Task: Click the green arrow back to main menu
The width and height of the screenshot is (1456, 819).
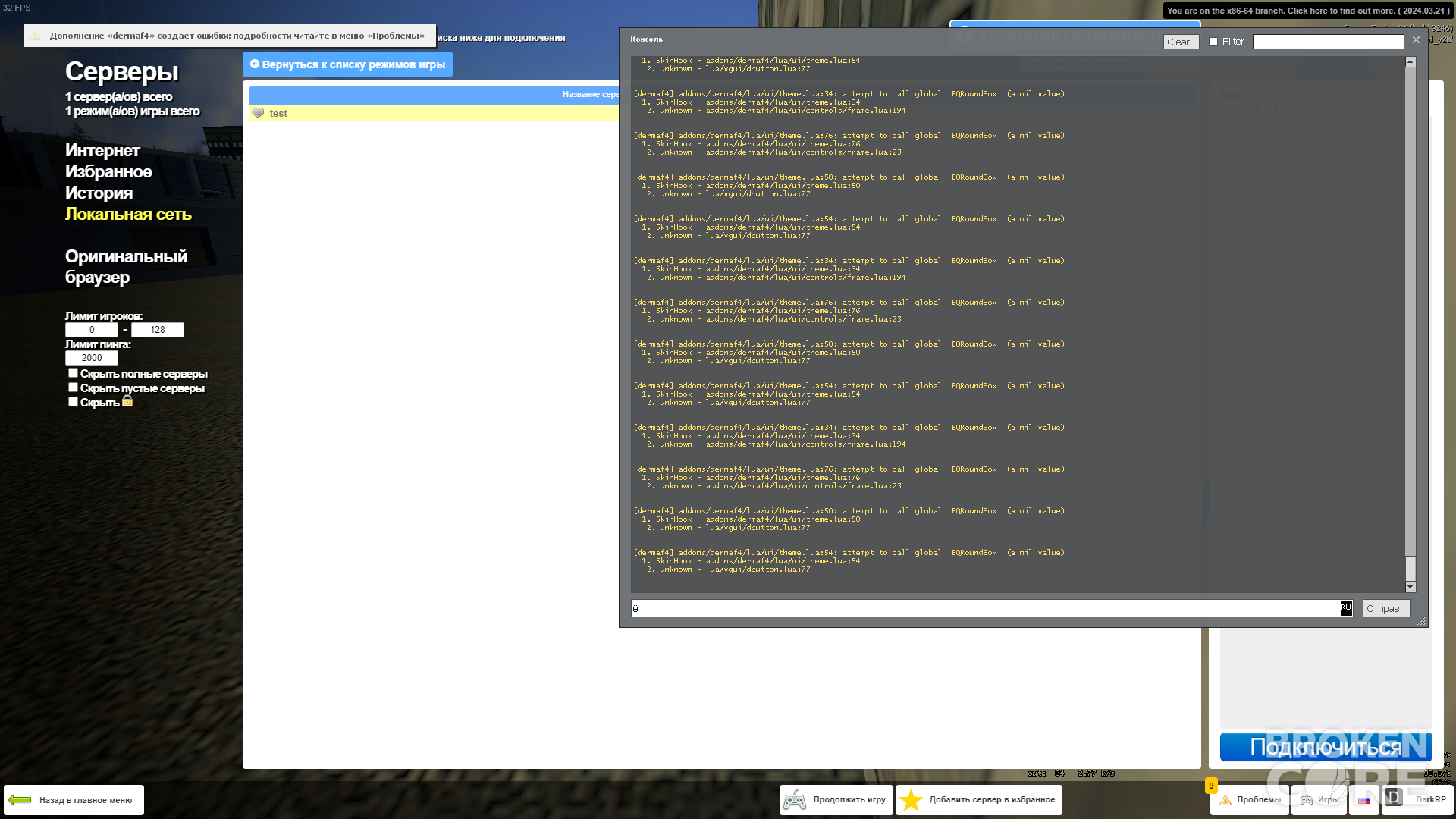Action: 74,800
